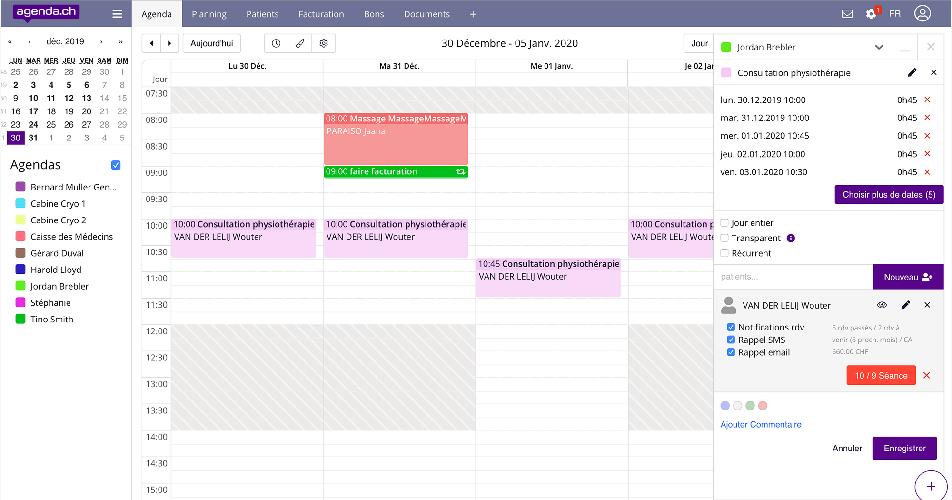This screenshot has width=952, height=500.
Task: Open settings gear with notification badge
Action: click(x=871, y=14)
